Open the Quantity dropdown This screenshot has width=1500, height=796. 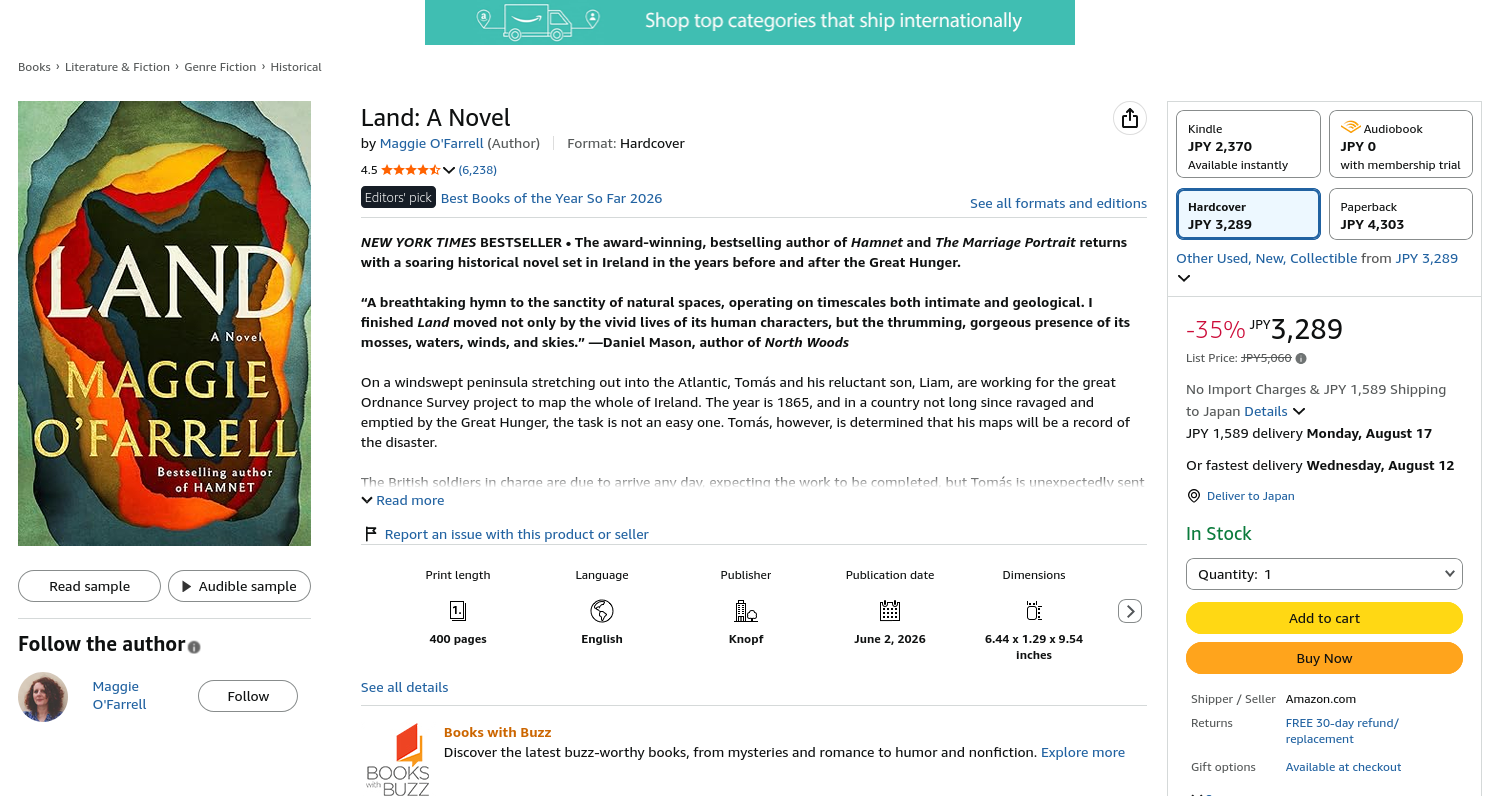coord(1324,574)
